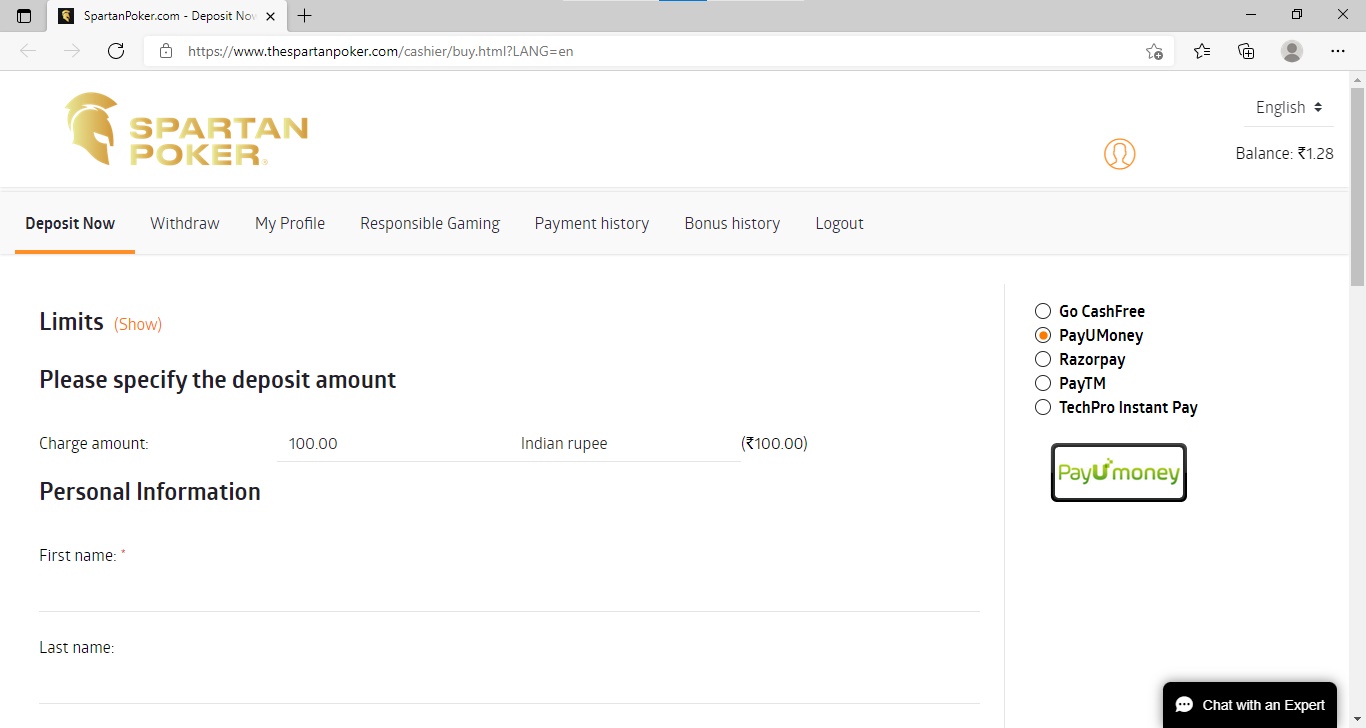Select PayUMoney payment option
Viewport: 1366px width, 728px height.
pyautogui.click(x=1043, y=335)
